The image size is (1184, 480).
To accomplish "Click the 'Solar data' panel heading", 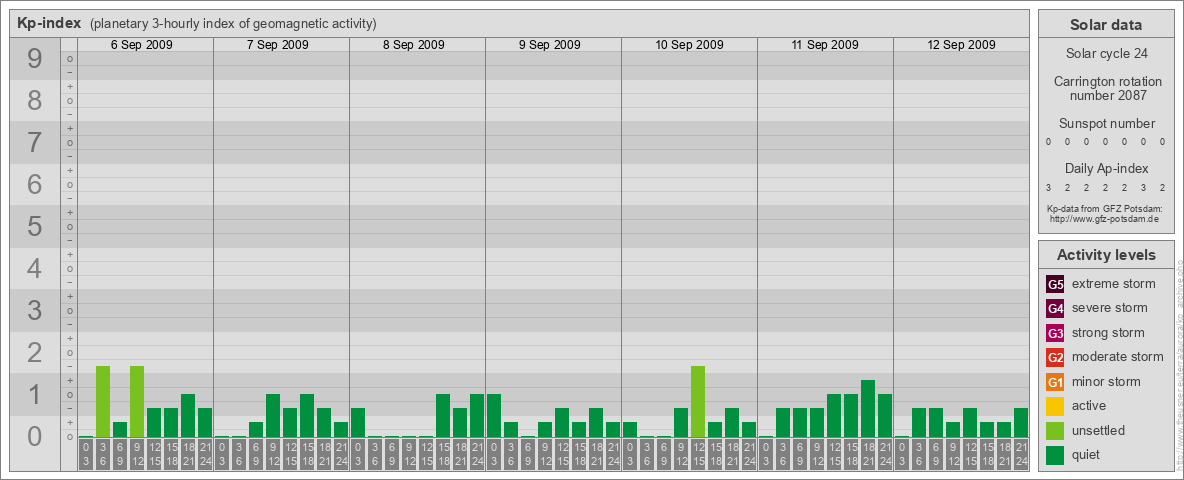I will tap(1105, 25).
